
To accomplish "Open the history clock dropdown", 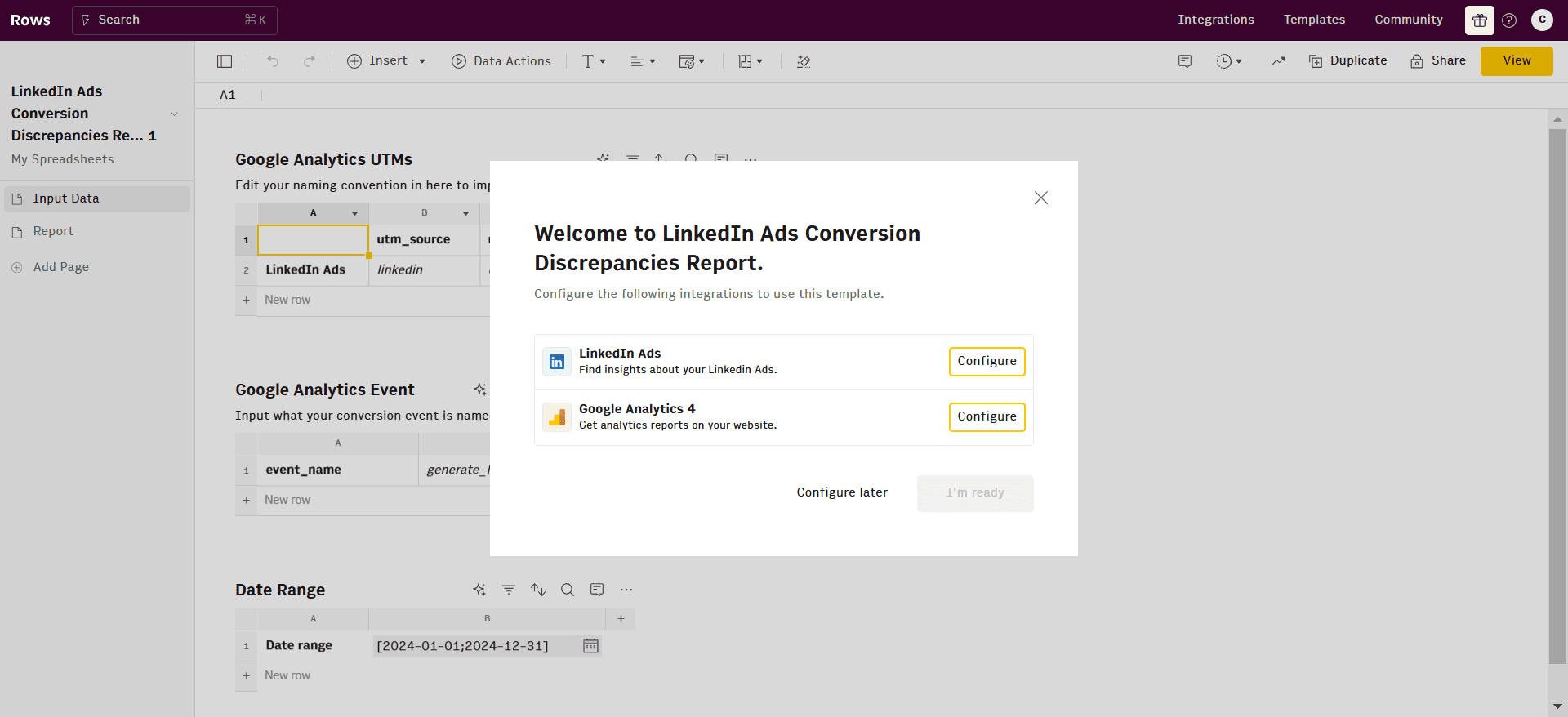I will pyautogui.click(x=1229, y=61).
